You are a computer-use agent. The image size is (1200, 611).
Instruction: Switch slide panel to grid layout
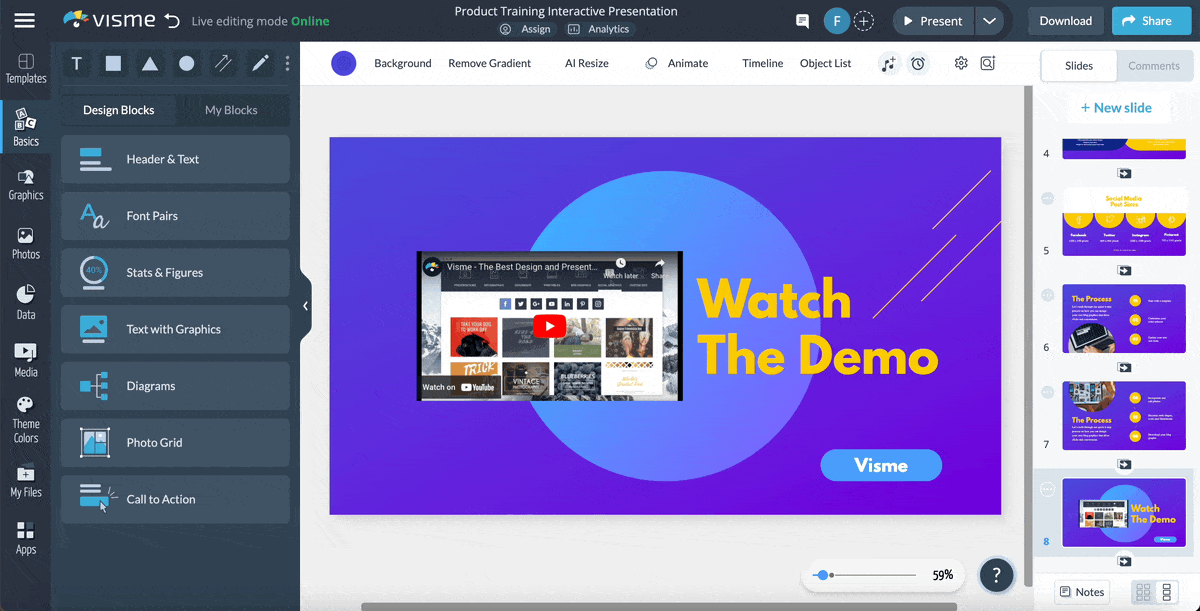pos(1142,592)
